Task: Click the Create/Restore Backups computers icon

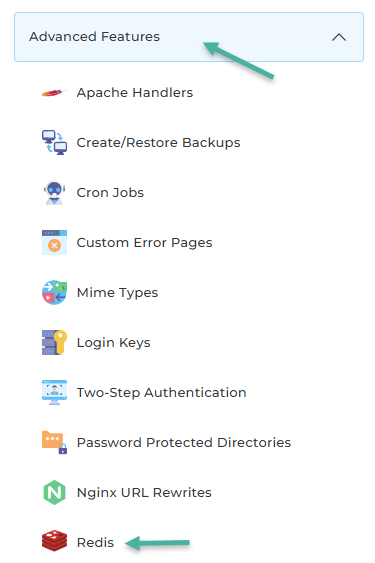Action: point(54,143)
